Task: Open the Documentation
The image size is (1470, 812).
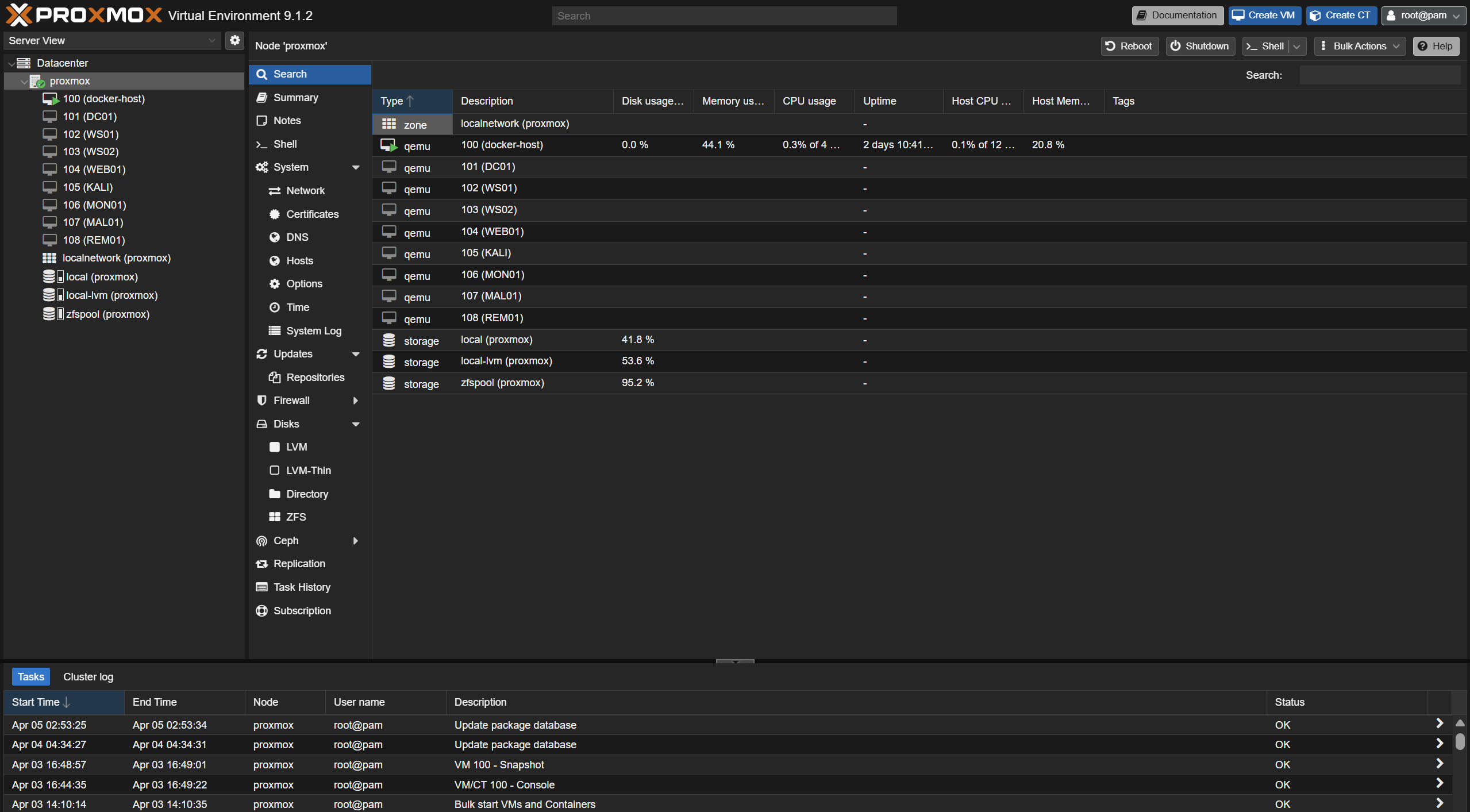Action: [x=1177, y=16]
